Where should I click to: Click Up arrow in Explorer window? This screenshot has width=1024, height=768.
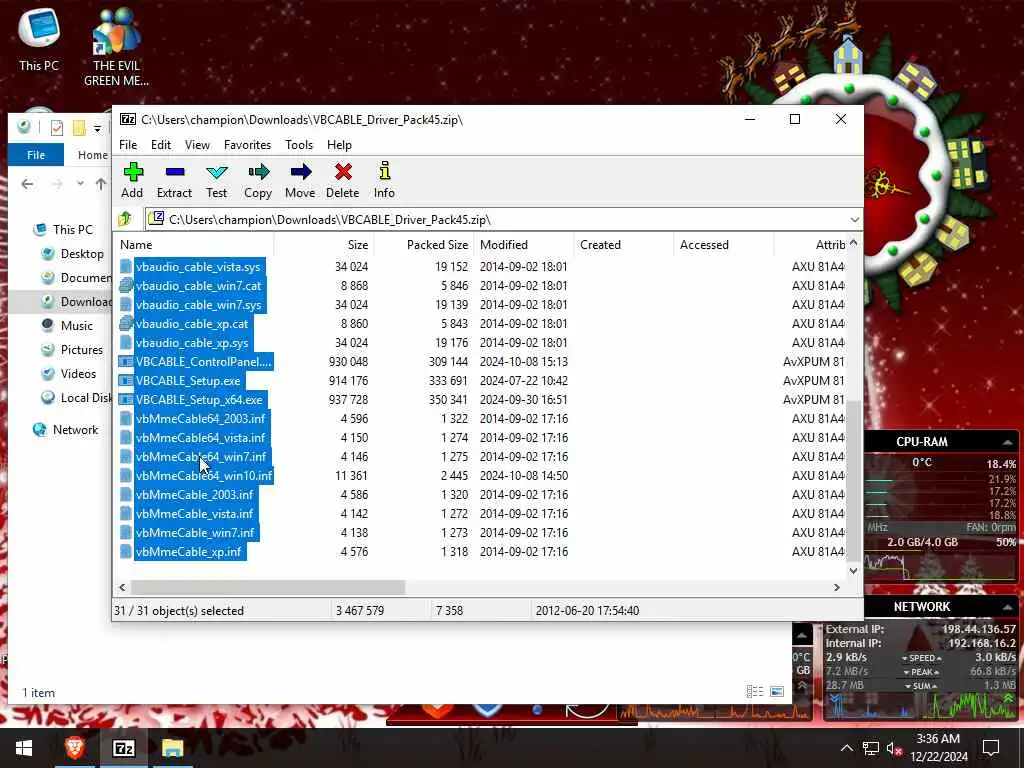pos(101,184)
